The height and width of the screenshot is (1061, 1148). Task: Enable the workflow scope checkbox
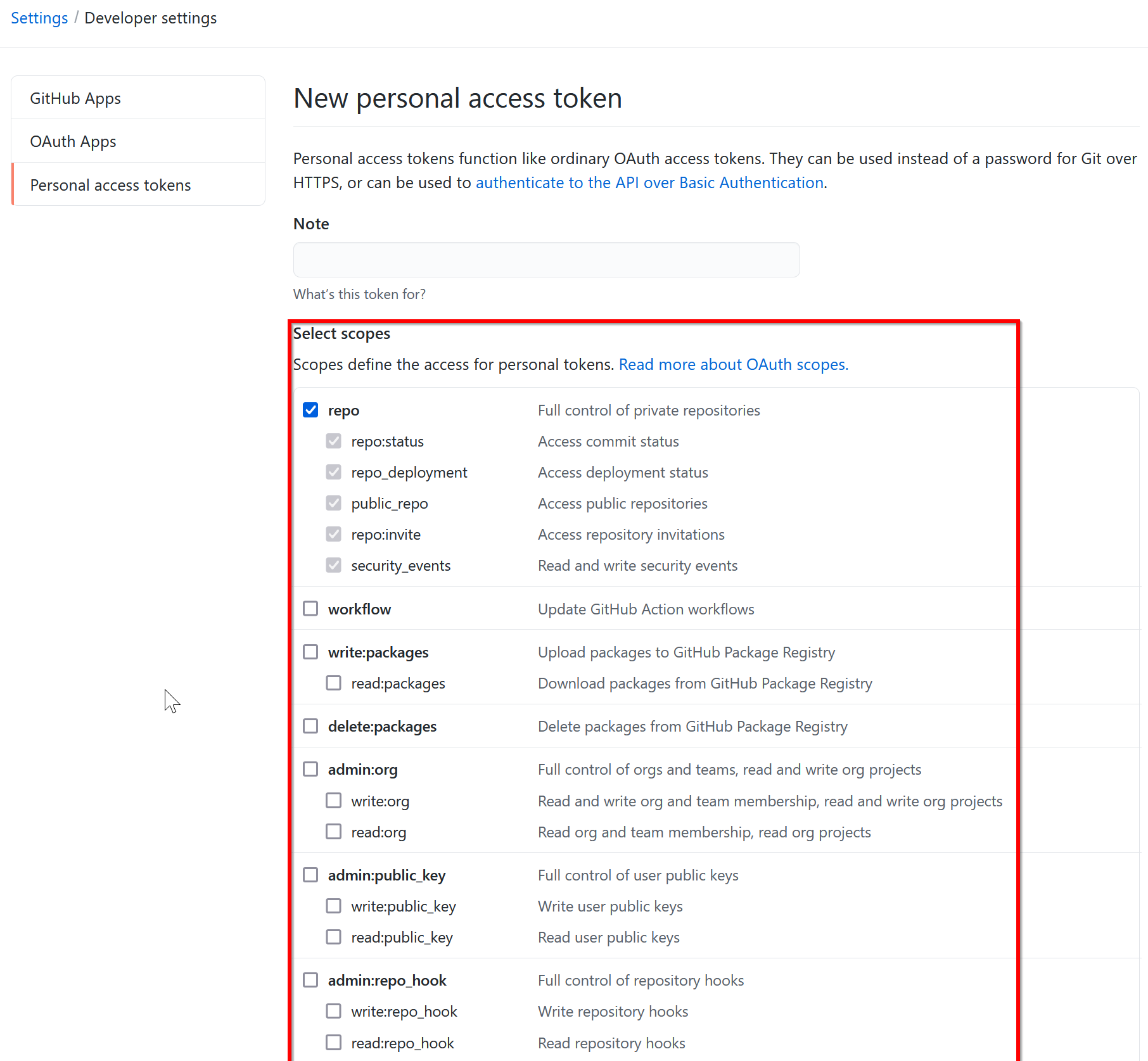point(310,609)
